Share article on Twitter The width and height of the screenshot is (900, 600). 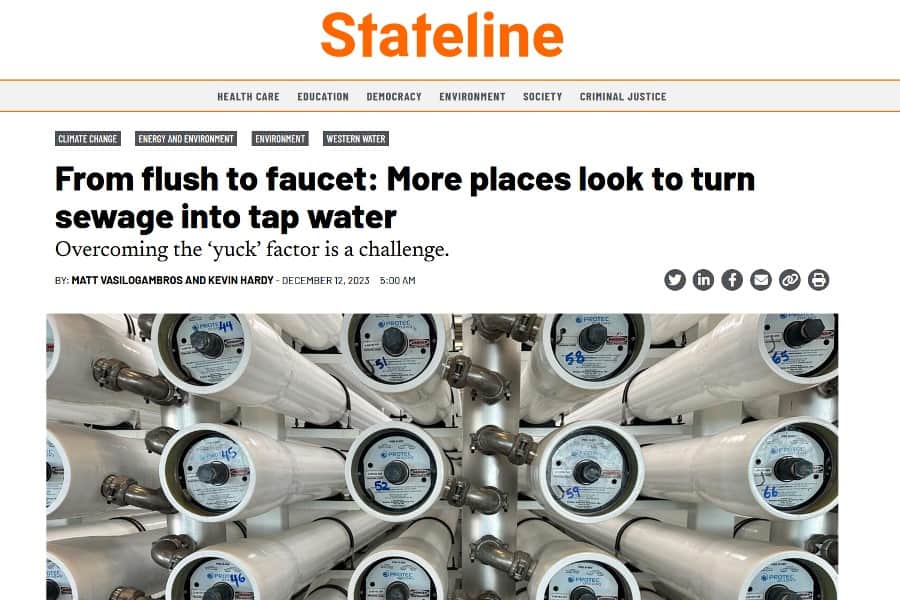click(x=674, y=280)
